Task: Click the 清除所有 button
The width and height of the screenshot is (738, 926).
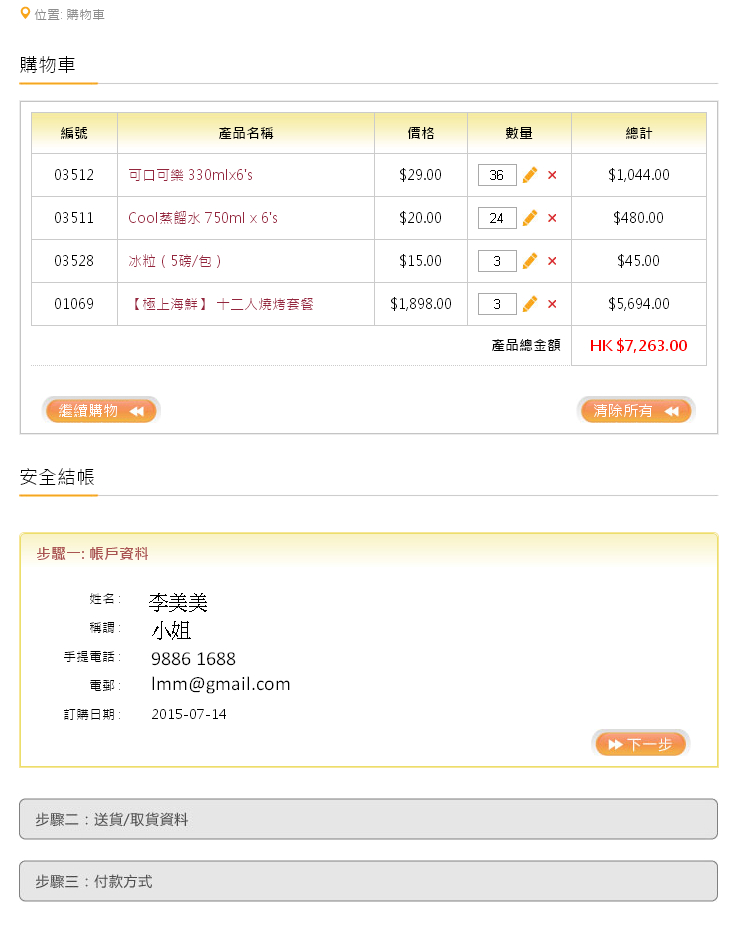Action: pos(636,411)
